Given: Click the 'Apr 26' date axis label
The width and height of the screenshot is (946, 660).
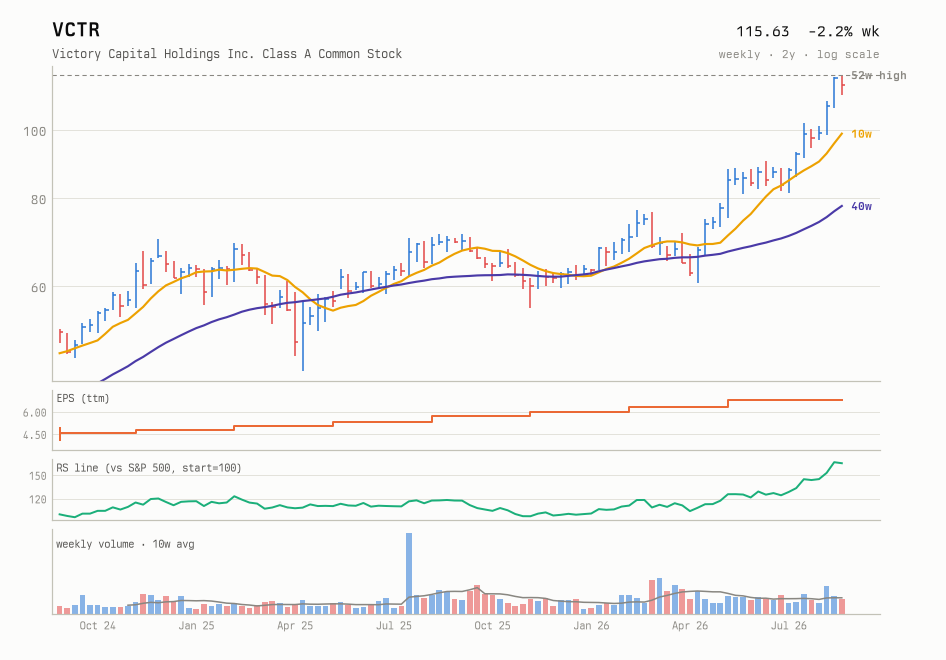Looking at the screenshot, I should click(690, 626).
